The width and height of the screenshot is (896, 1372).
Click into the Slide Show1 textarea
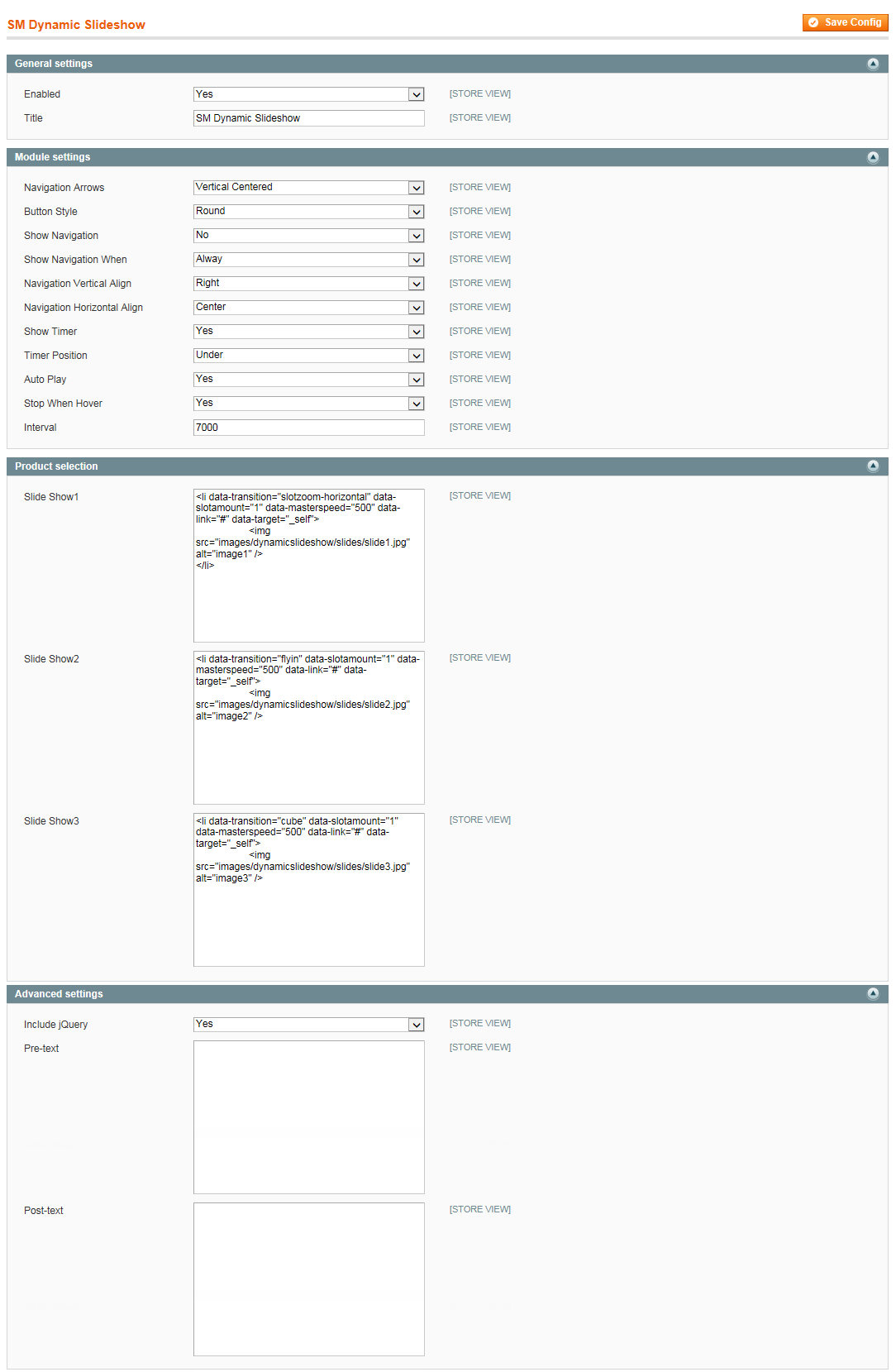click(309, 566)
